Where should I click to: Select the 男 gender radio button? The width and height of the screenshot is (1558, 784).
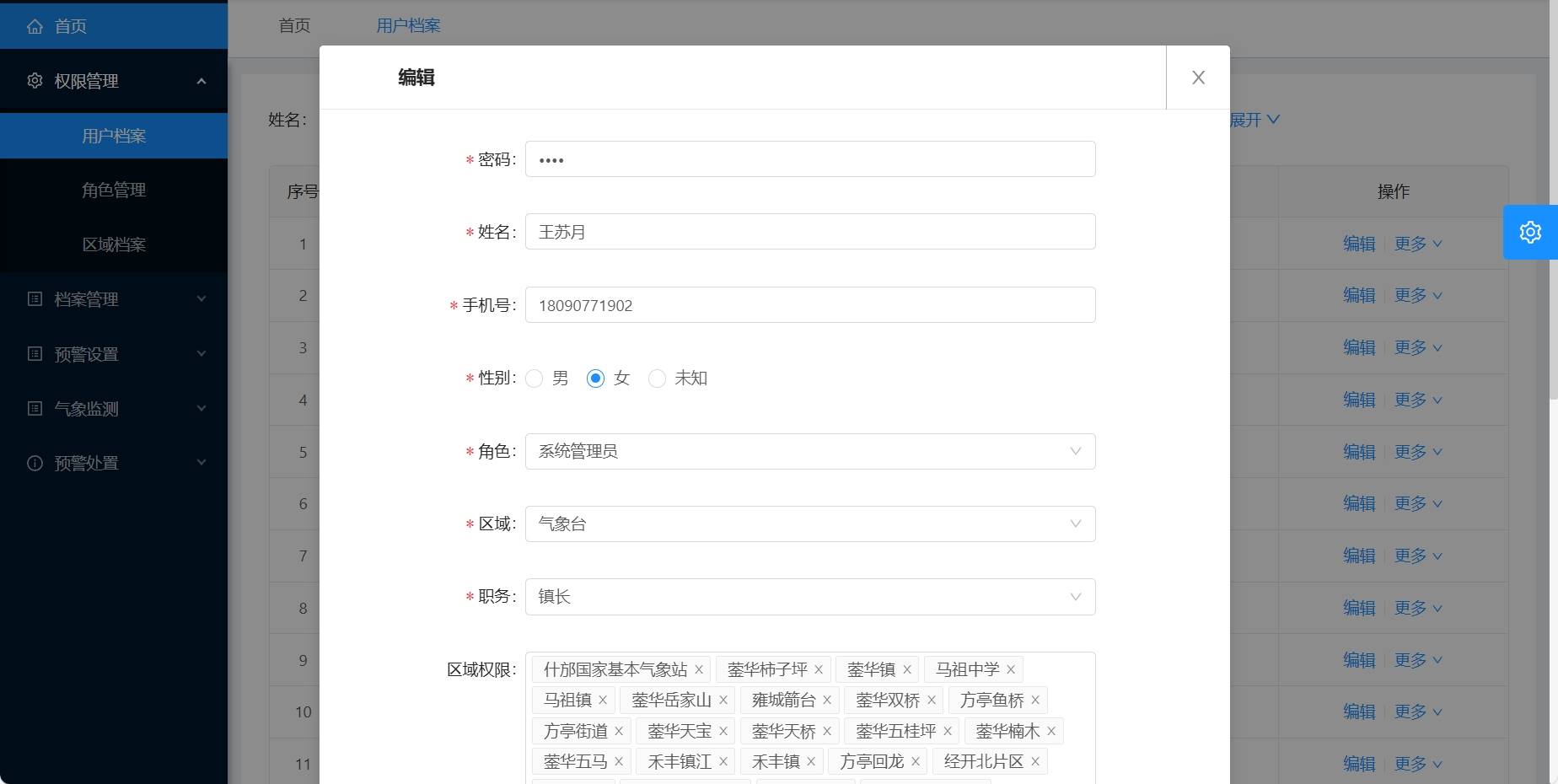click(535, 379)
